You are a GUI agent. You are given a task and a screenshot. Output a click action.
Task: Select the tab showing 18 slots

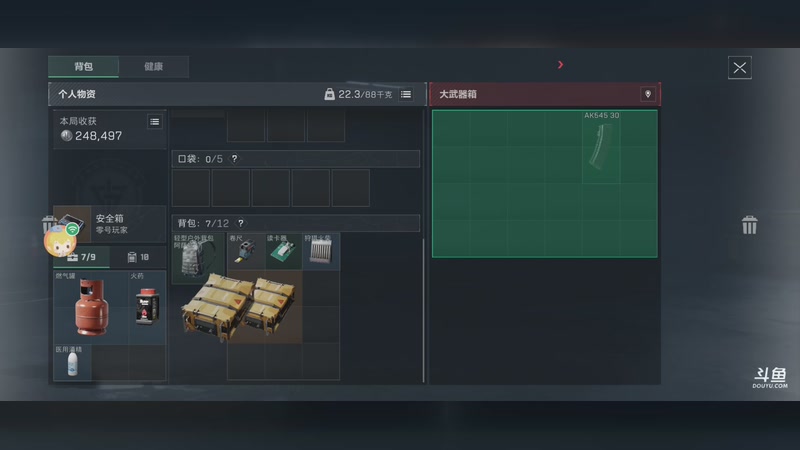[x=138, y=257]
